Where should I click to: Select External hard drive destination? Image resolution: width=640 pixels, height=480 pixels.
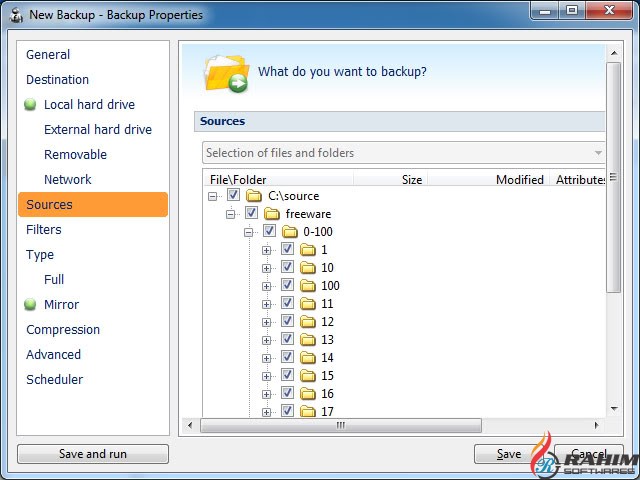click(98, 129)
